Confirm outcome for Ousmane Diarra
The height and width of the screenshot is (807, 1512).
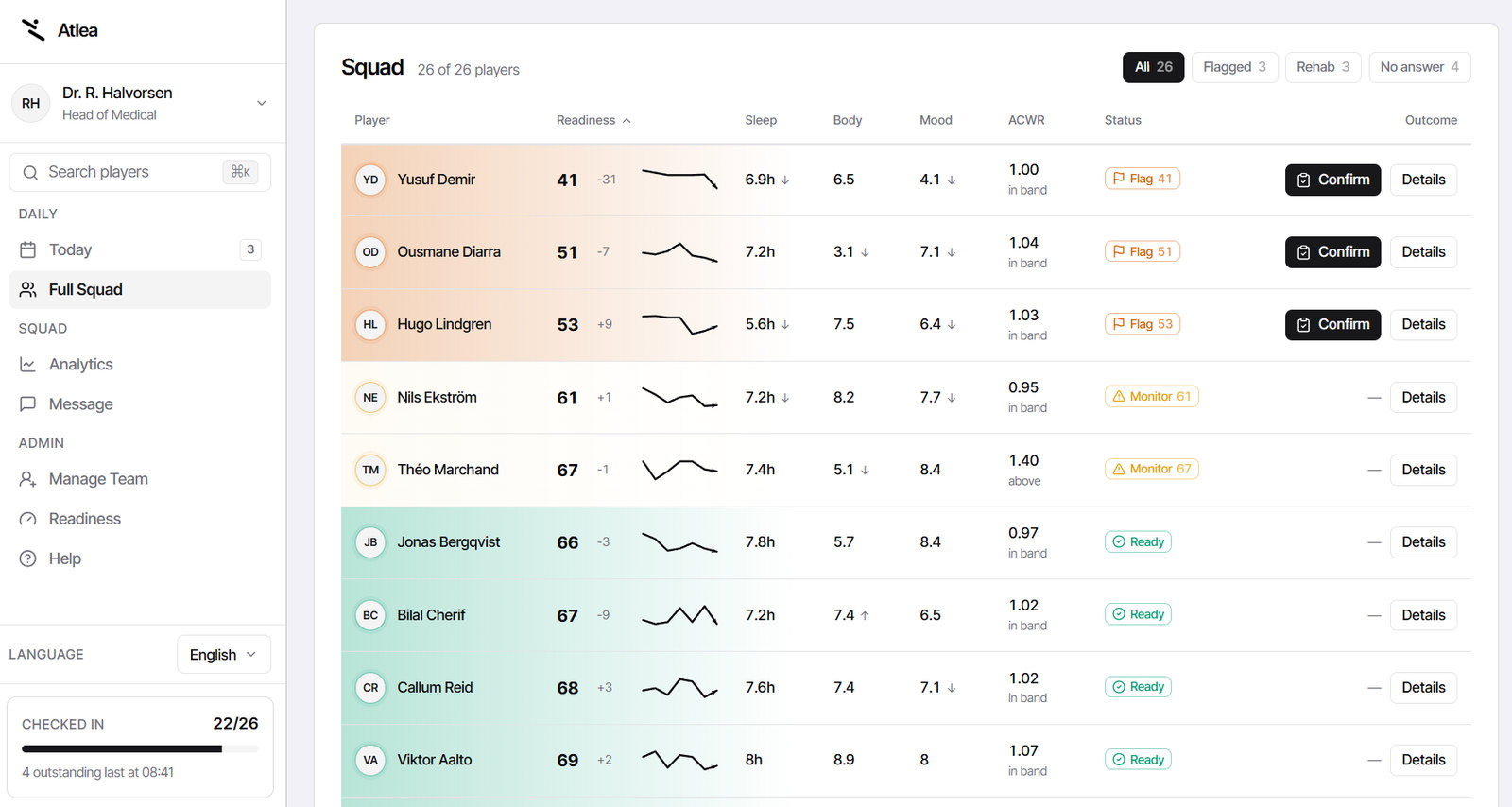tap(1332, 251)
